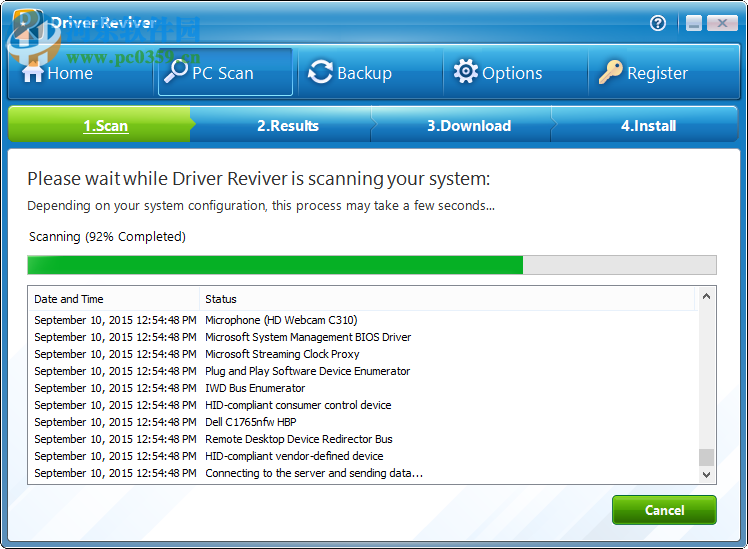The width and height of the screenshot is (748, 549).
Task: Select Microsoft Streaming Clock Proxy row
Action: (363, 354)
